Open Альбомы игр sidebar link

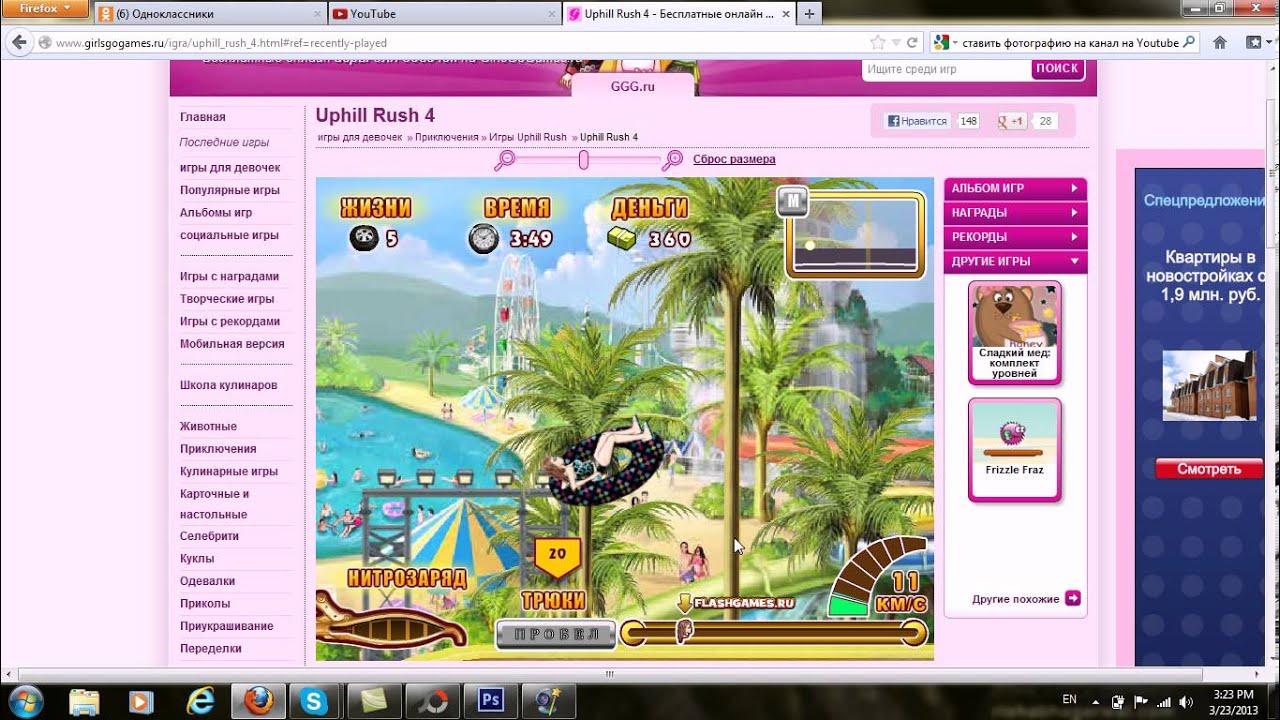click(216, 212)
